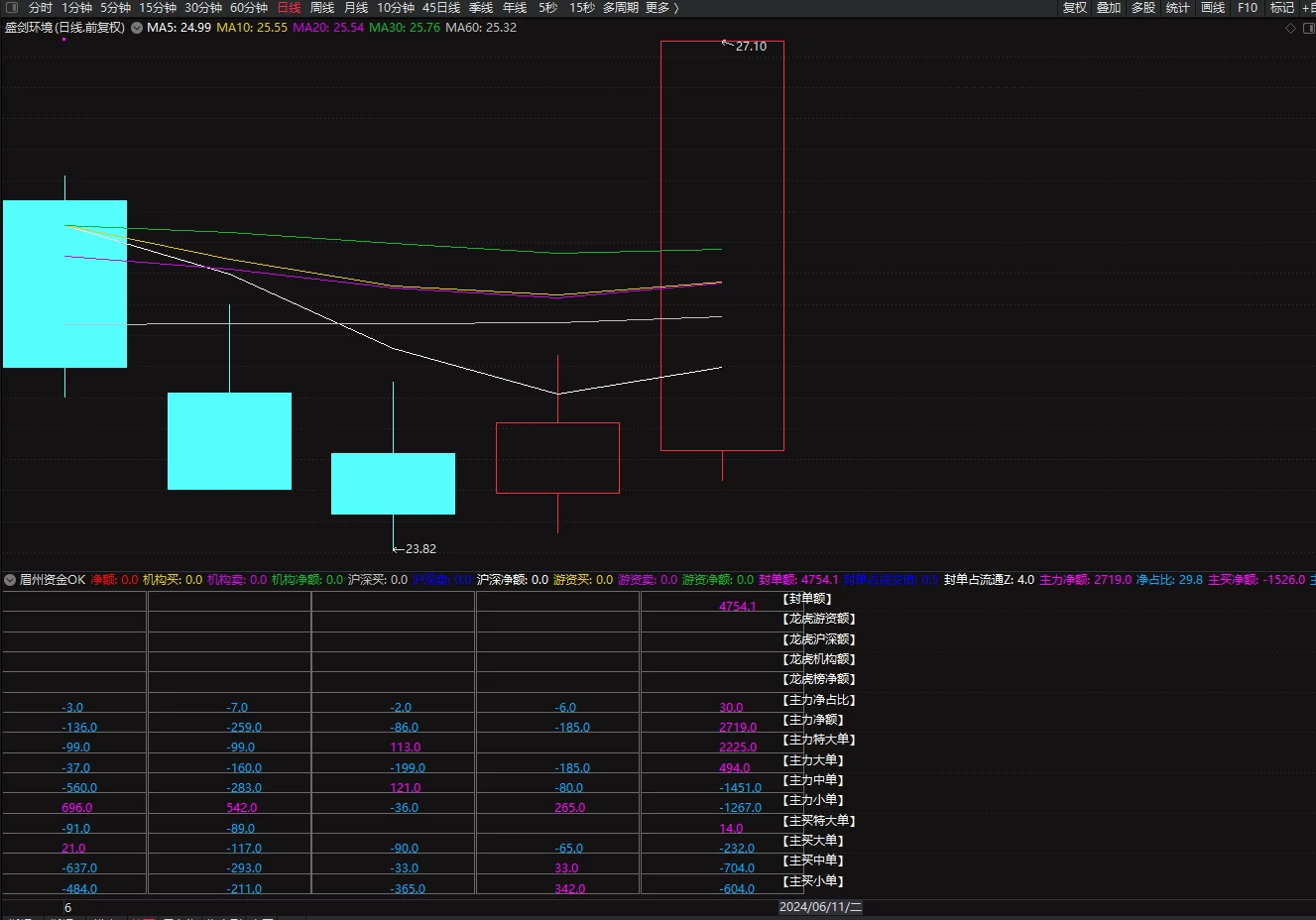Activate the 画线 drawing tool

1213,8
